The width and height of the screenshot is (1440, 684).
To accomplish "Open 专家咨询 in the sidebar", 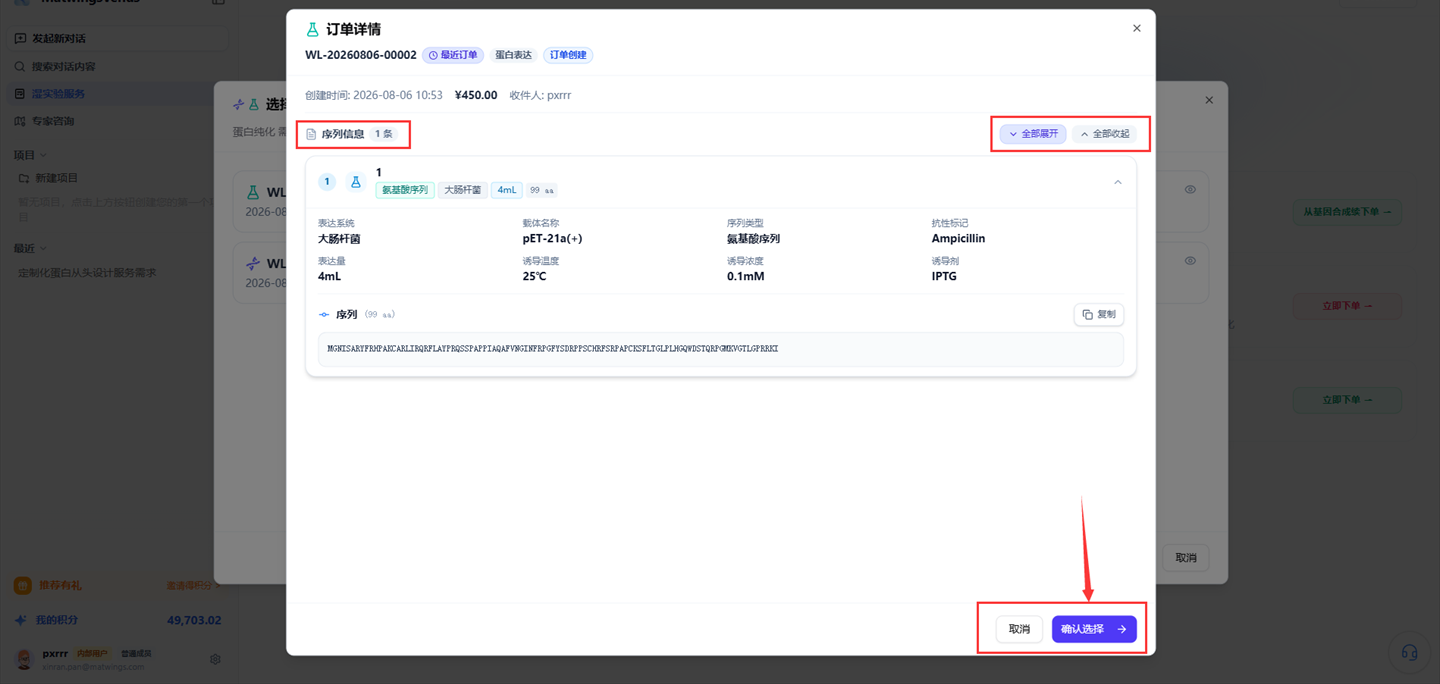I will [x=52, y=121].
